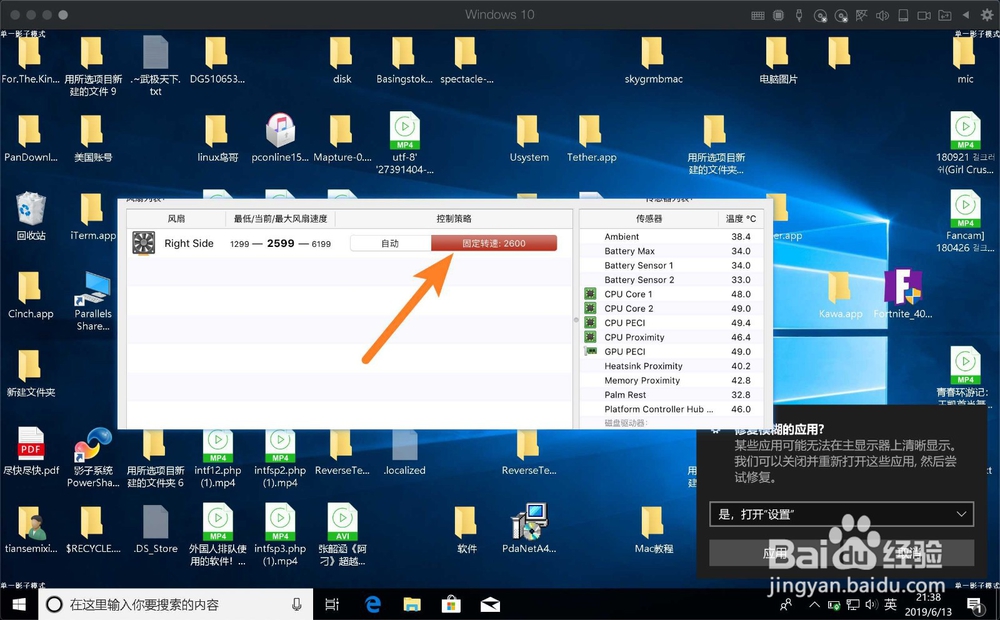Select the utf-8' MP4 video file
The image size is (1000, 620).
click(404, 143)
